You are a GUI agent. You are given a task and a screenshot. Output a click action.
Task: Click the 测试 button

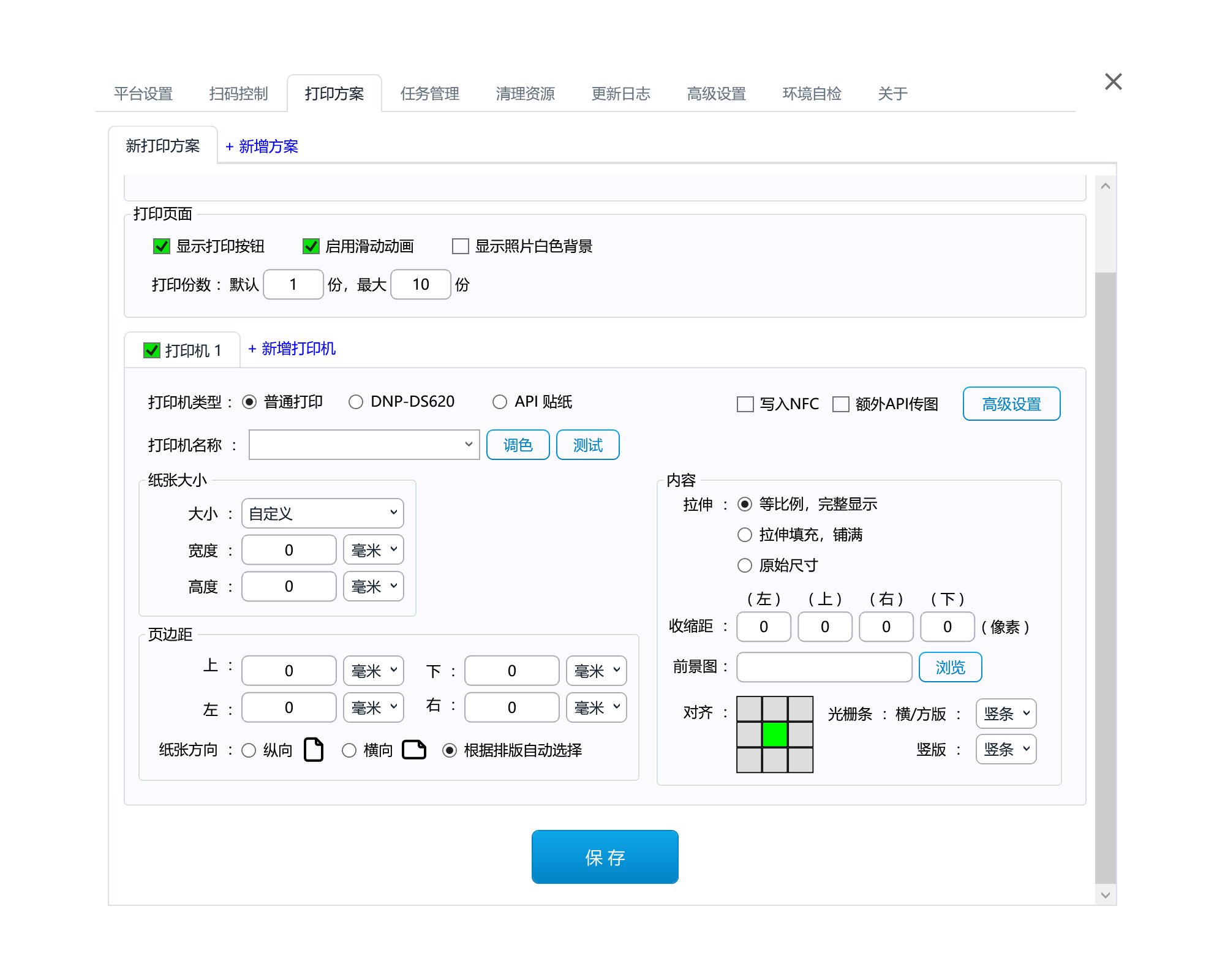click(x=588, y=445)
